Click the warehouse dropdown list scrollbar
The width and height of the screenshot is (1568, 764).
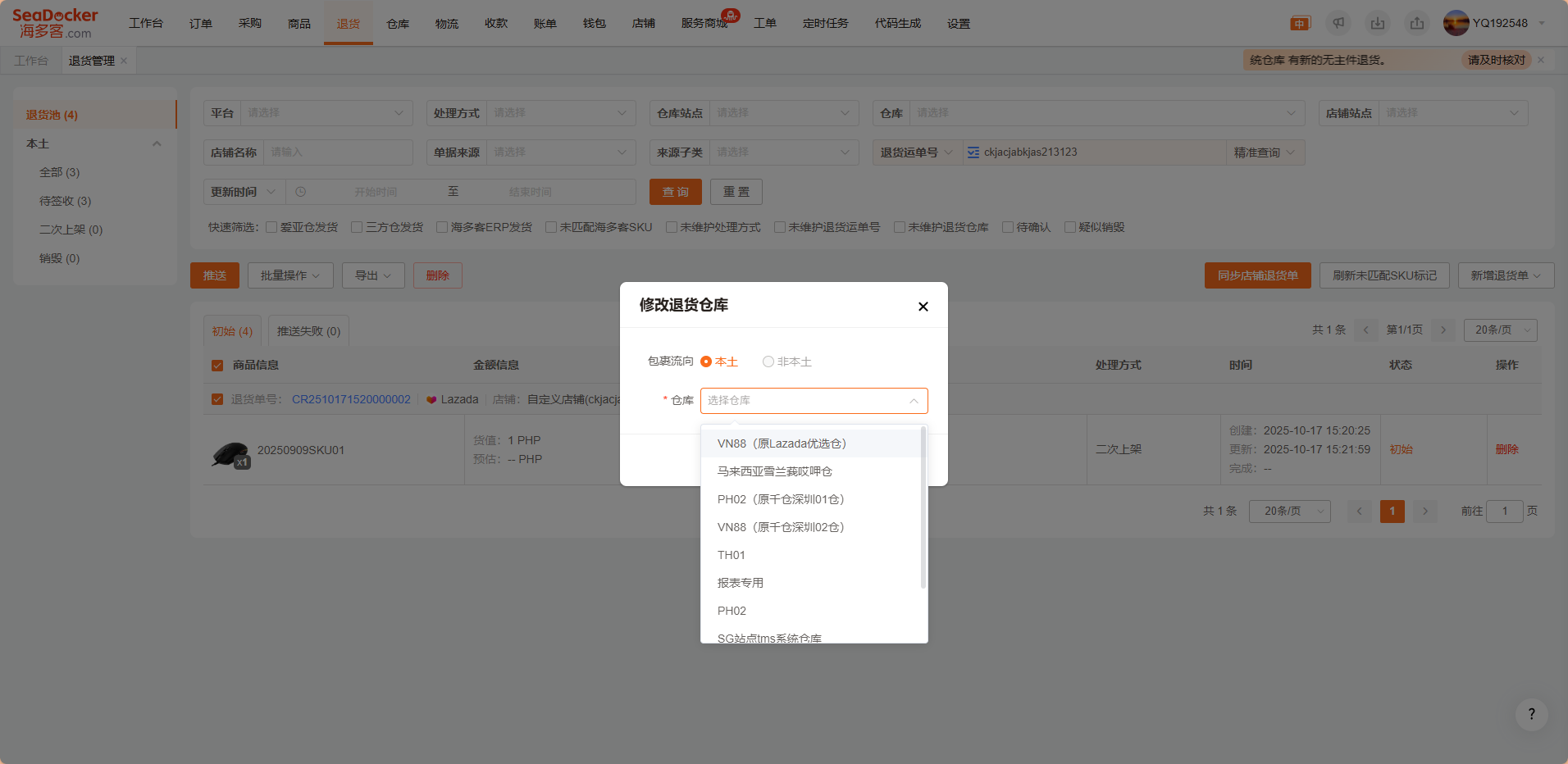(923, 508)
